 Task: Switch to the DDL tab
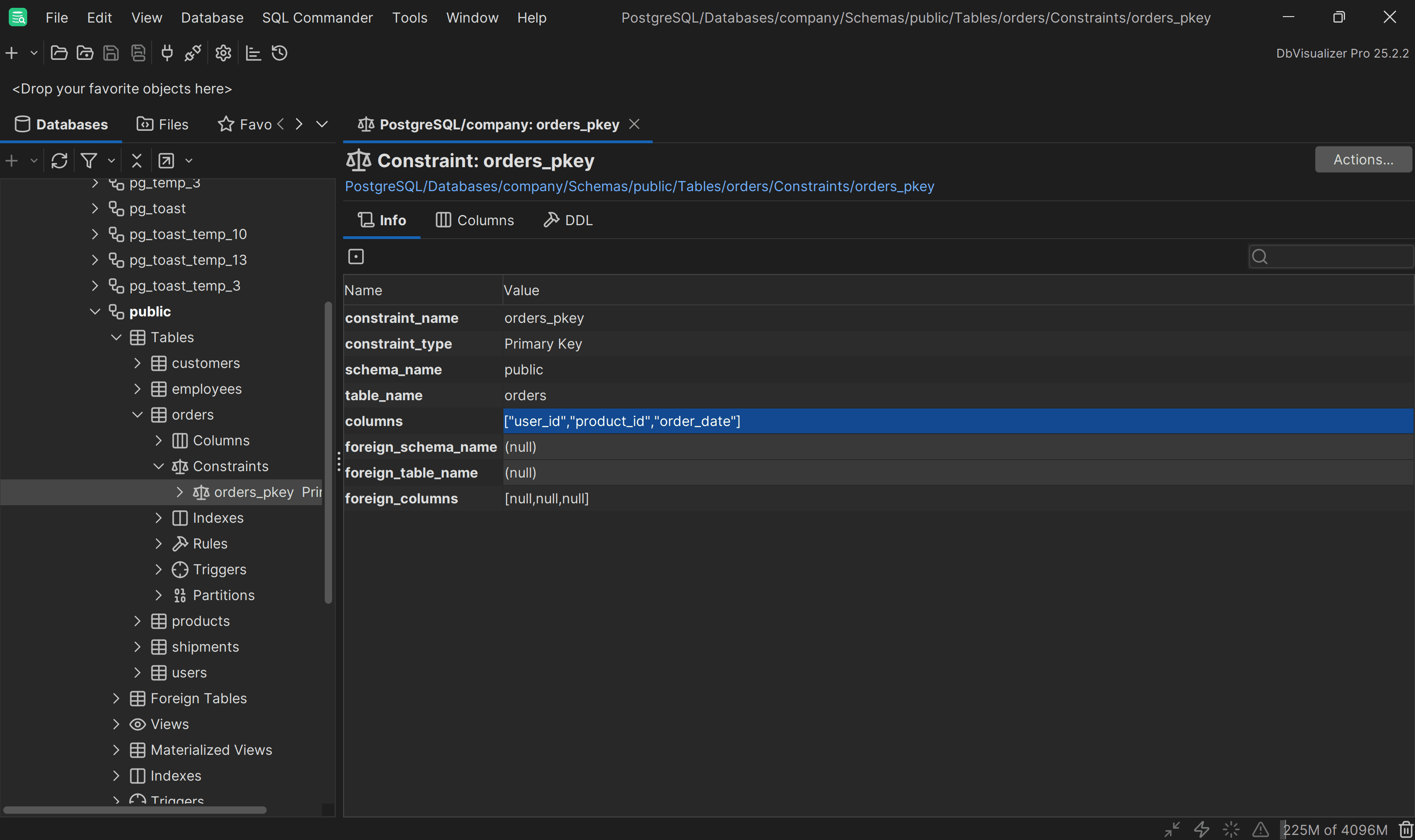click(567, 220)
